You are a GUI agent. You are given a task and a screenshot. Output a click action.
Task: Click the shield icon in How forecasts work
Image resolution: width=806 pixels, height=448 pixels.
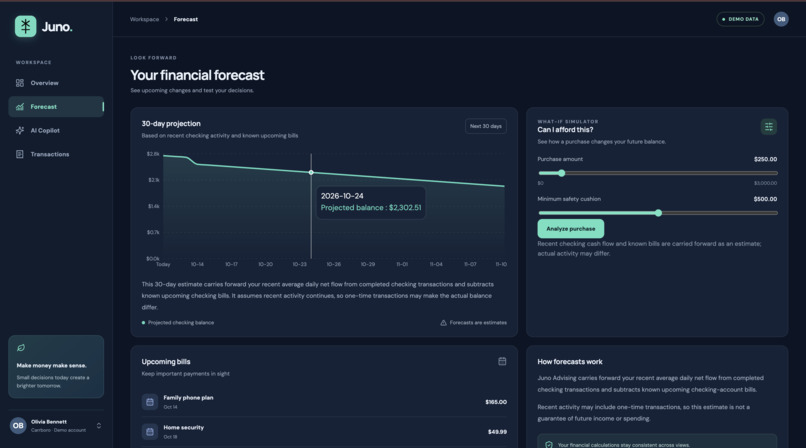coord(548,445)
